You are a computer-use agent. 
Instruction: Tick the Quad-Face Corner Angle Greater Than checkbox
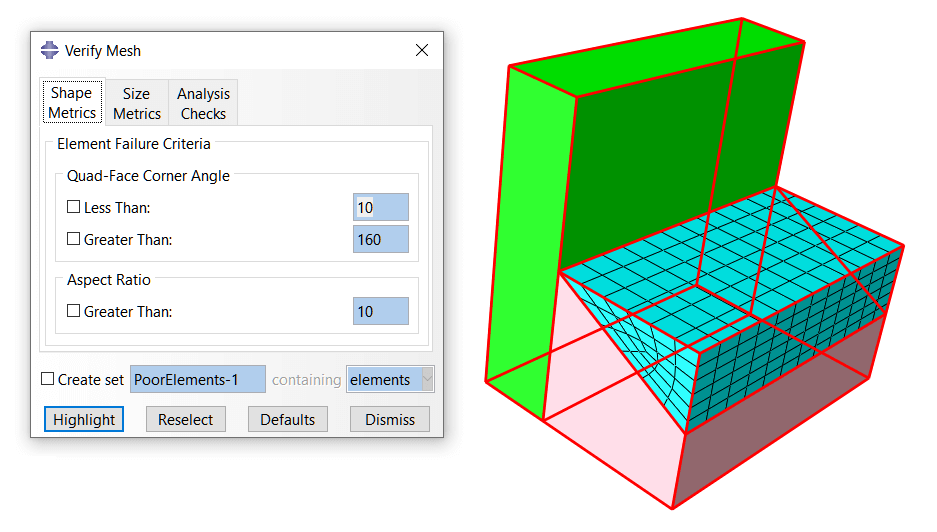coord(73,240)
